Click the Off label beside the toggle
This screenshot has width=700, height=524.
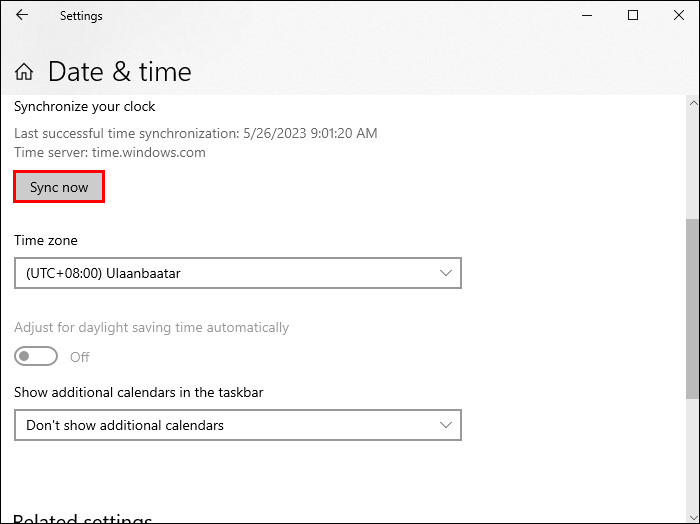coord(80,357)
